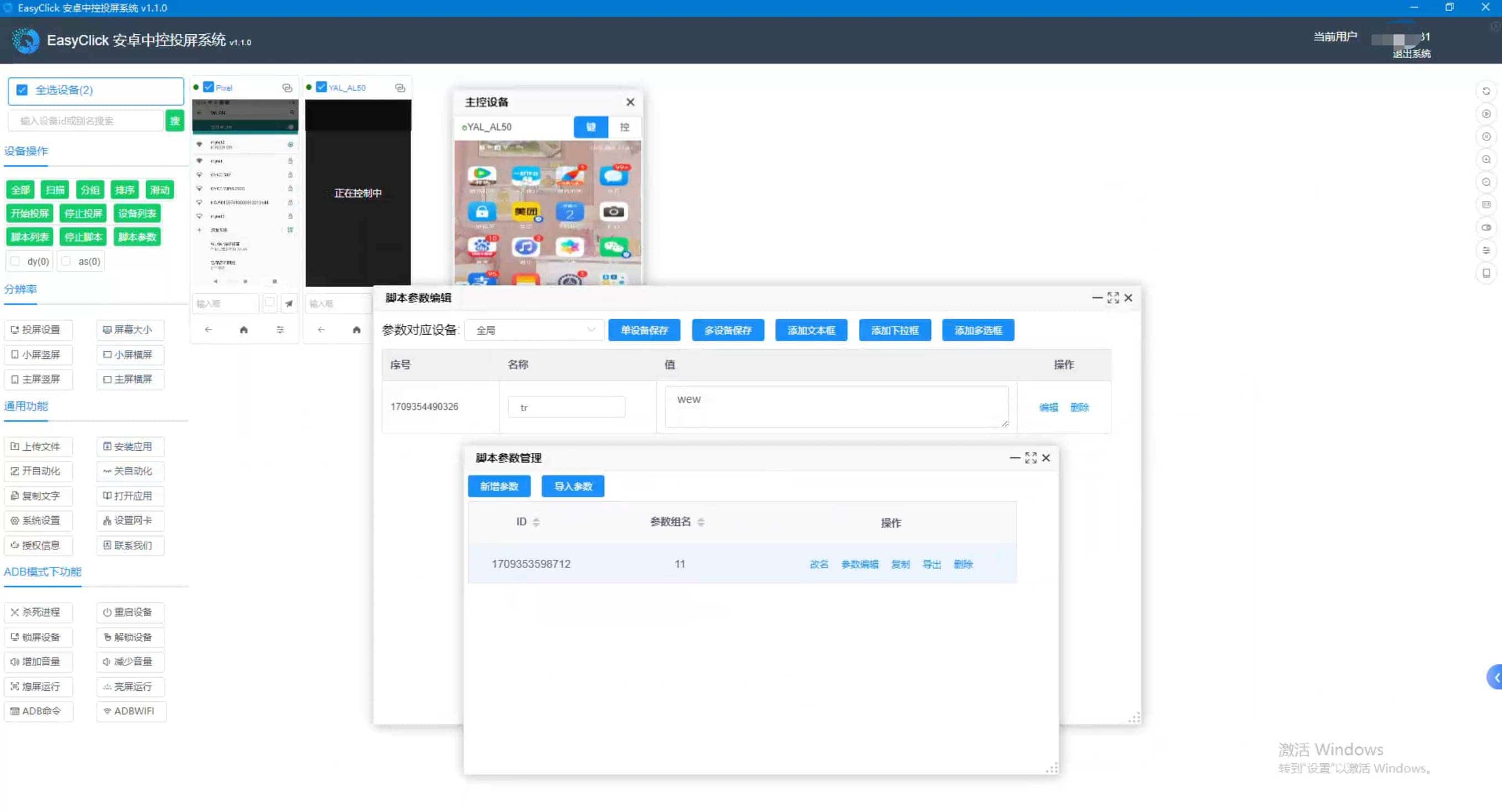1502x812 pixels.
Task: Minimize the 脚本参数管理 dialog
Action: [x=1014, y=458]
